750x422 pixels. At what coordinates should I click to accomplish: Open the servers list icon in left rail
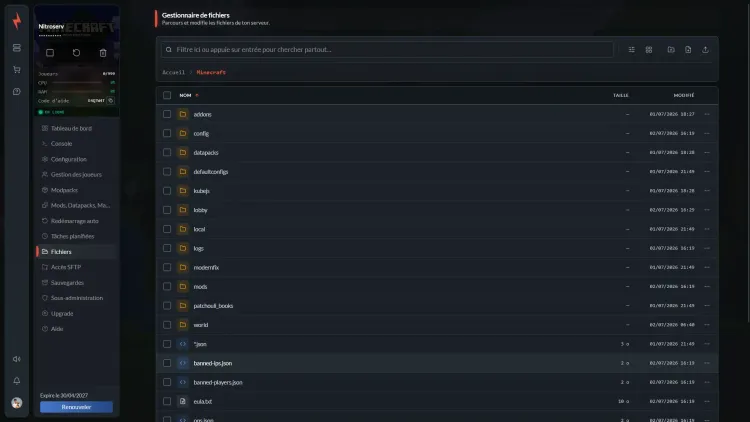pos(17,48)
